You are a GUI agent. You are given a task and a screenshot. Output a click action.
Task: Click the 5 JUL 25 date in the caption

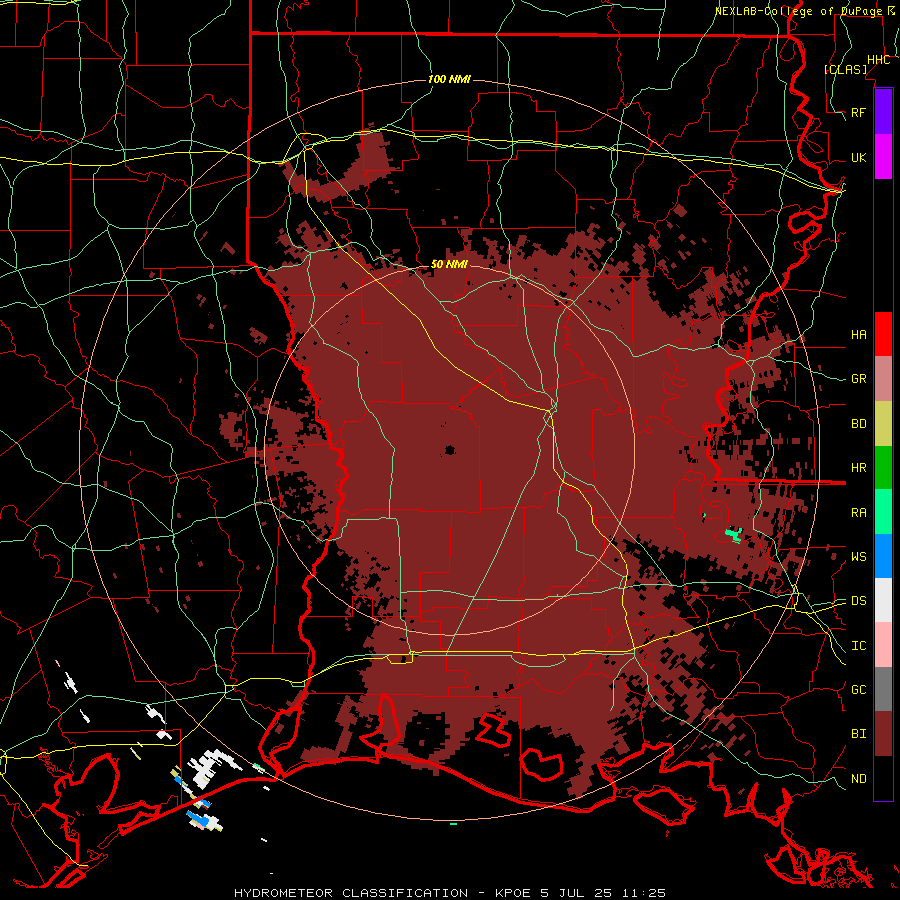576,893
